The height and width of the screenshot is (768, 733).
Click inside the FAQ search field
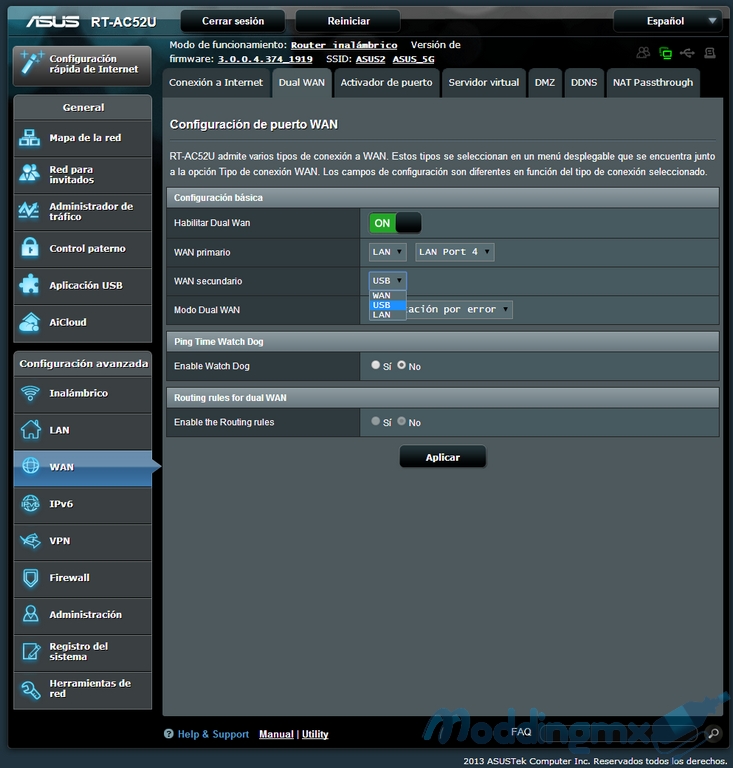(x=619, y=733)
